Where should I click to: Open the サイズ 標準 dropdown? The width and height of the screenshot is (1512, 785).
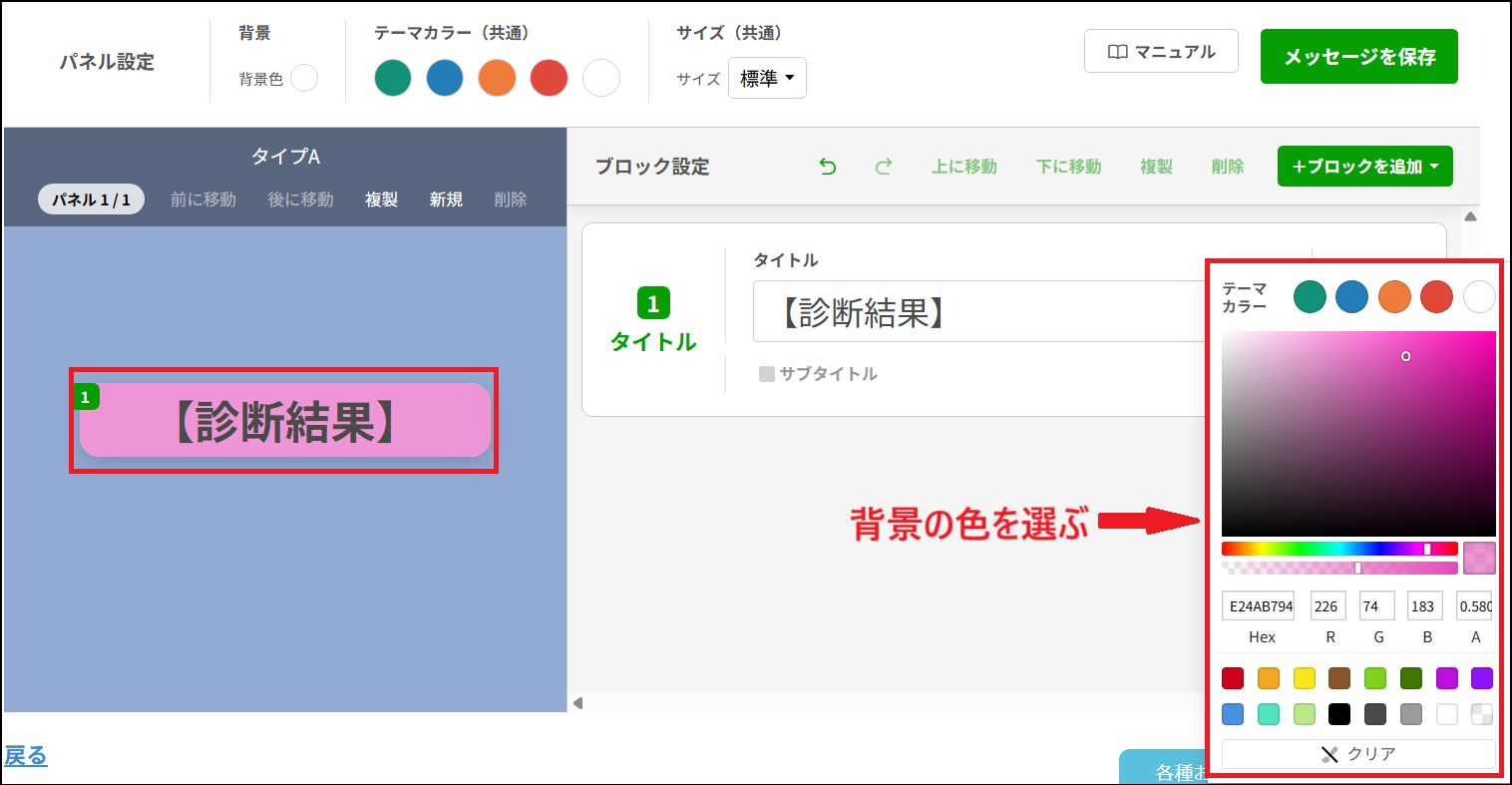[767, 78]
